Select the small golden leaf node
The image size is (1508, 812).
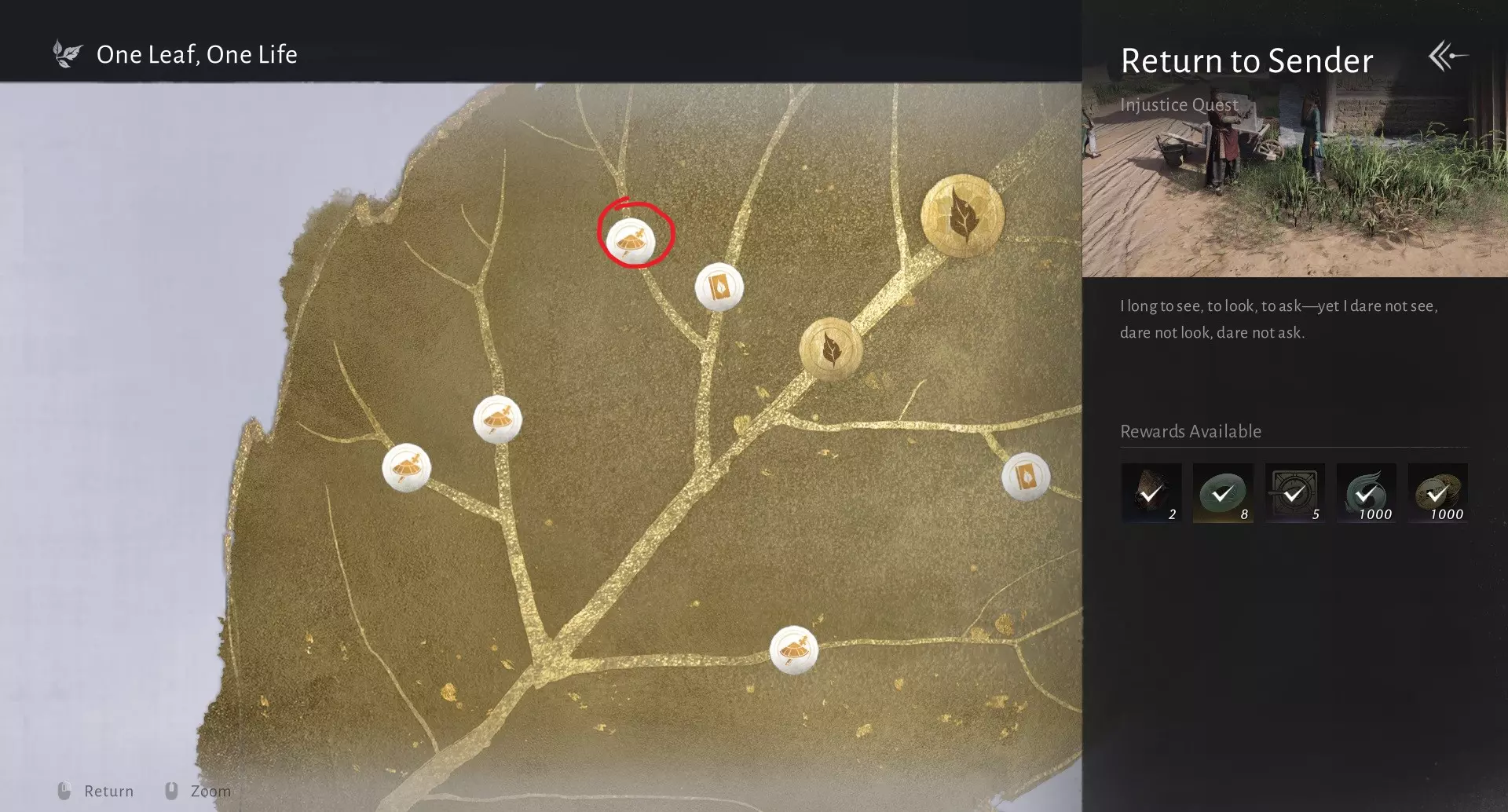830,349
